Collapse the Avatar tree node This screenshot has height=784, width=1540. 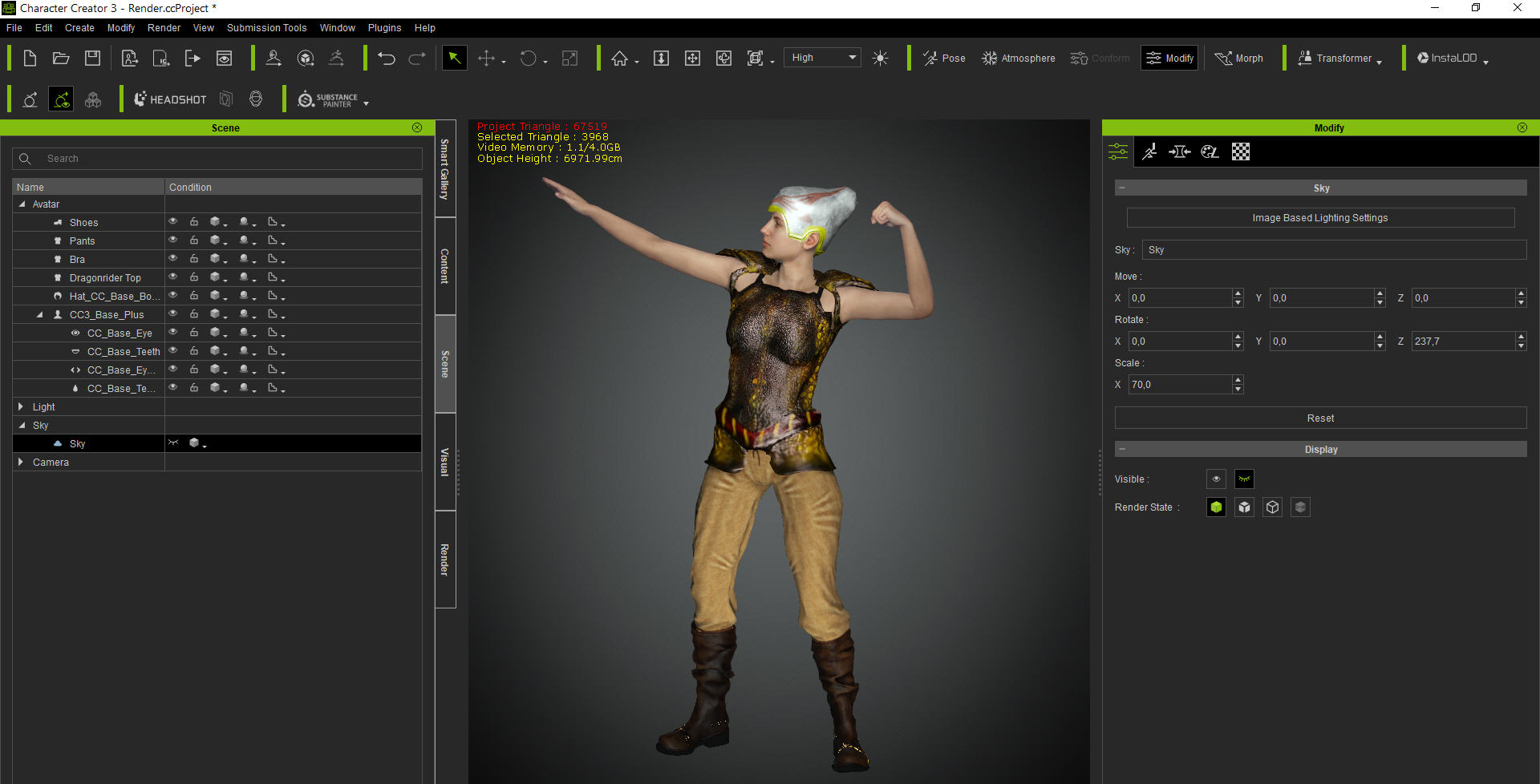(22, 204)
